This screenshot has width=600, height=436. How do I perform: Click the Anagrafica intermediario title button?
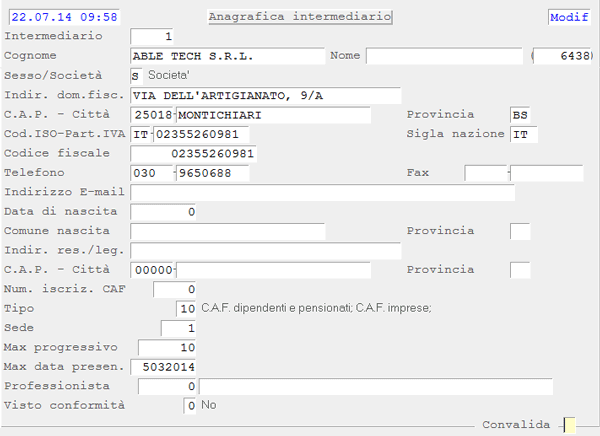point(299,17)
